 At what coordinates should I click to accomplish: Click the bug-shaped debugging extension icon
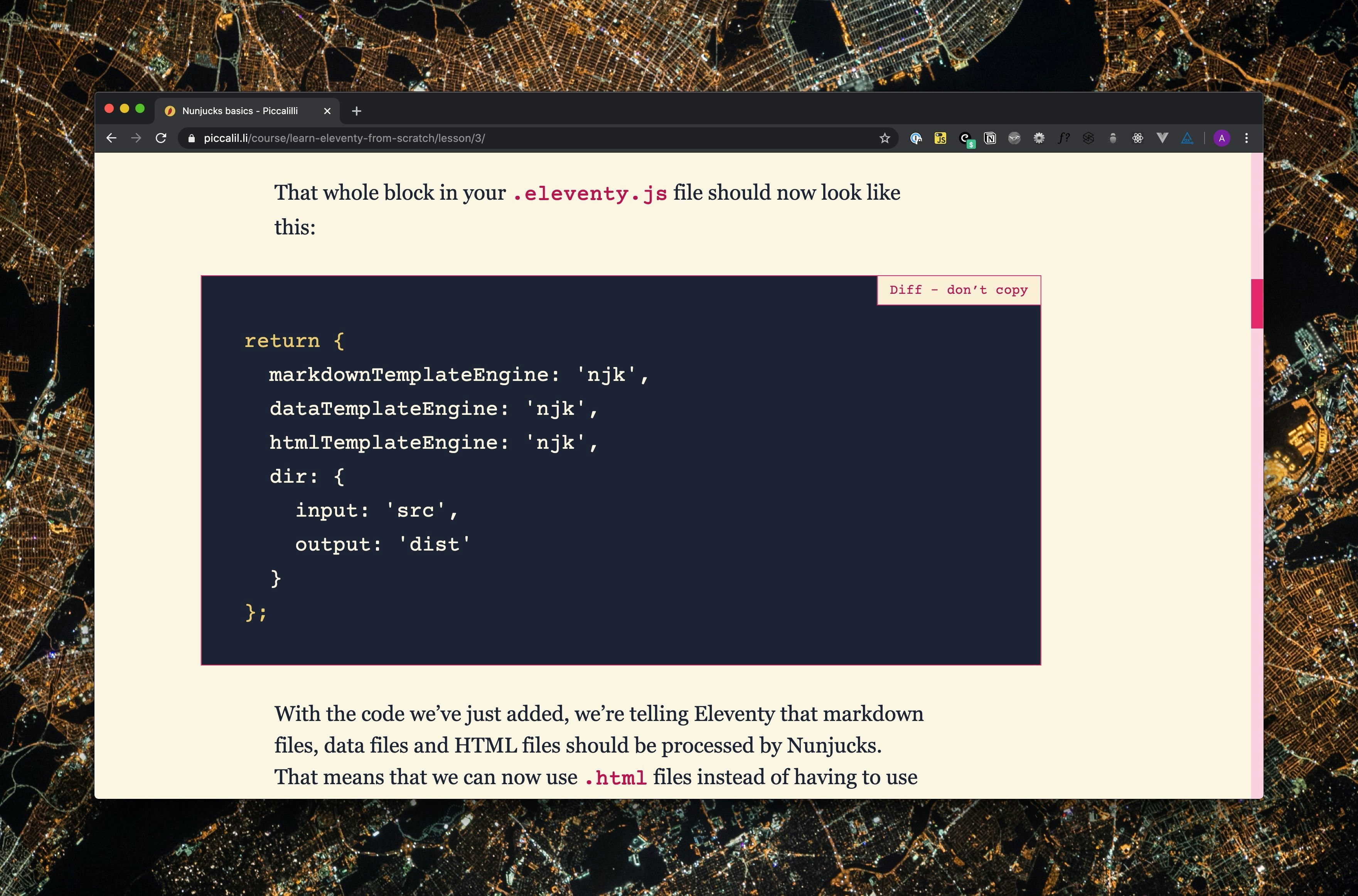point(1113,138)
